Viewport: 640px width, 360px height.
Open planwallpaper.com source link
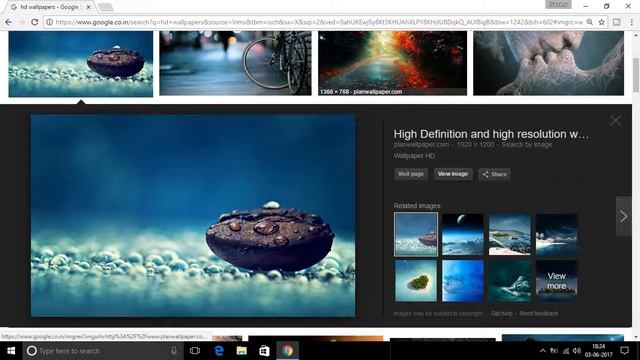coord(421,144)
